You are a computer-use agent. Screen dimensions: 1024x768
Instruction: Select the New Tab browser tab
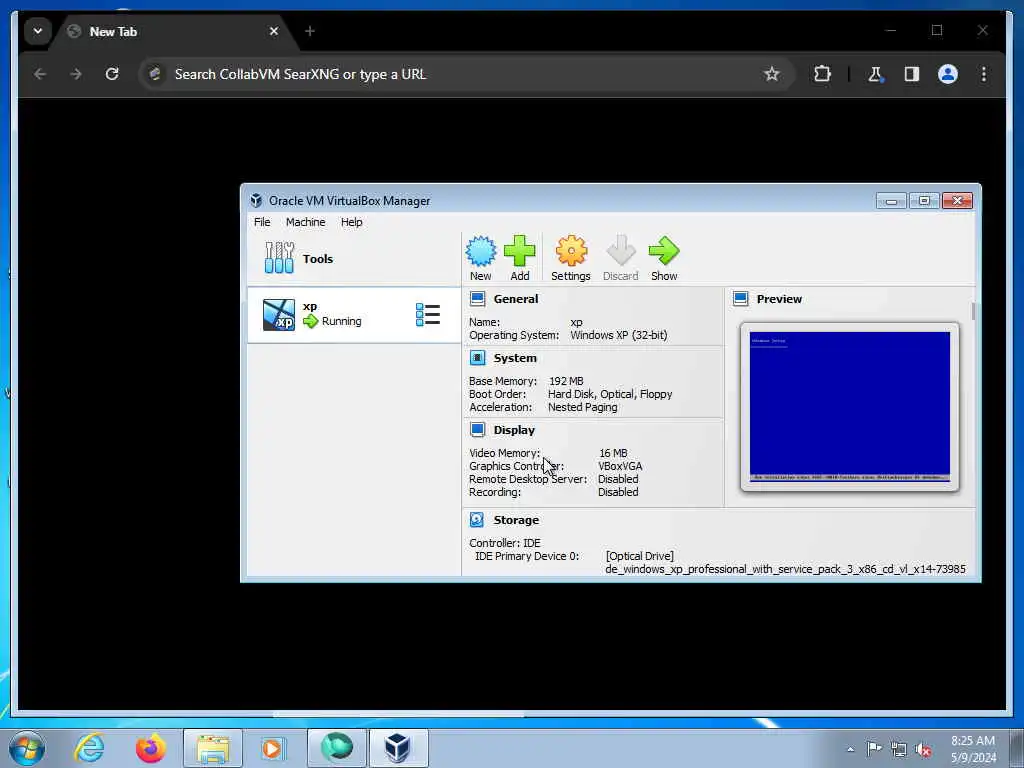[x=175, y=31]
